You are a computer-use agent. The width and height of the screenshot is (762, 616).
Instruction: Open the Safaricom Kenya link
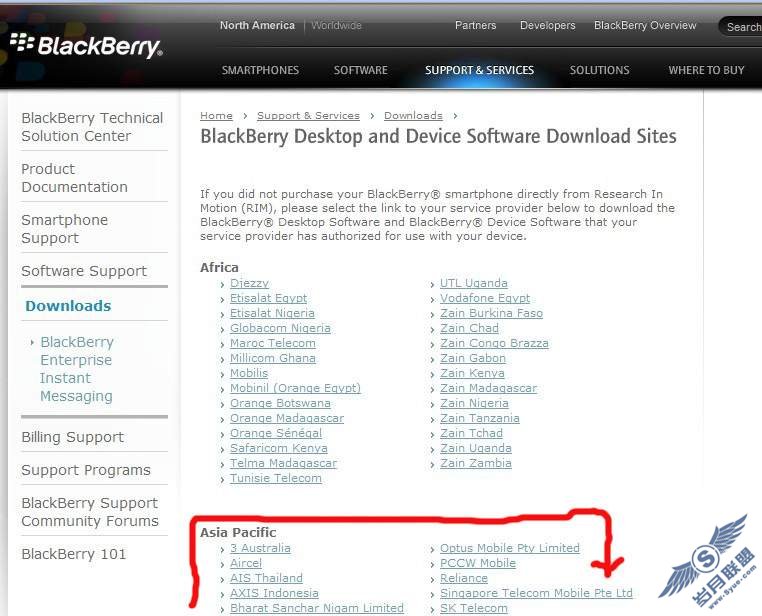[278, 448]
